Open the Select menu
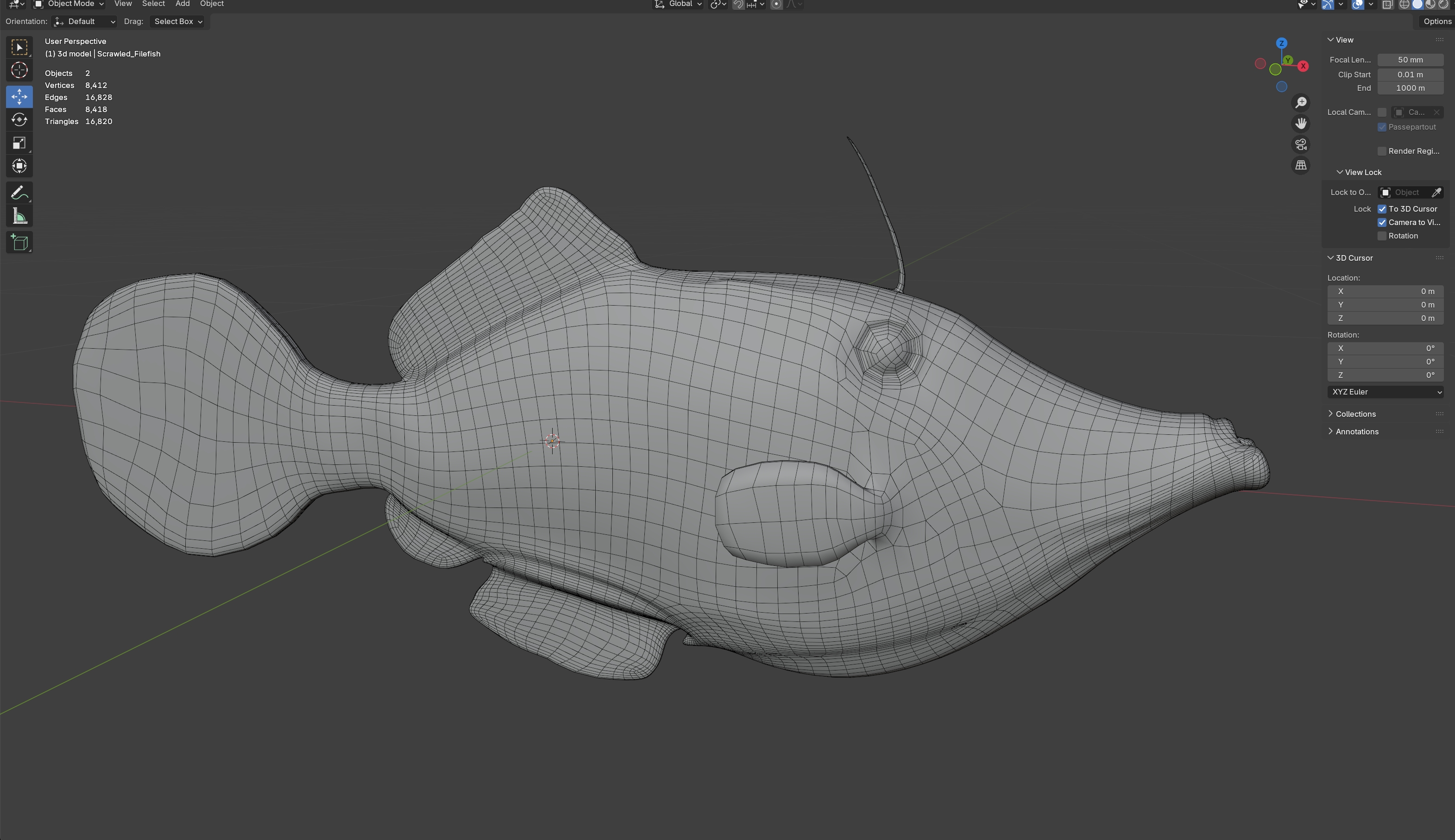1455x840 pixels. [153, 4]
